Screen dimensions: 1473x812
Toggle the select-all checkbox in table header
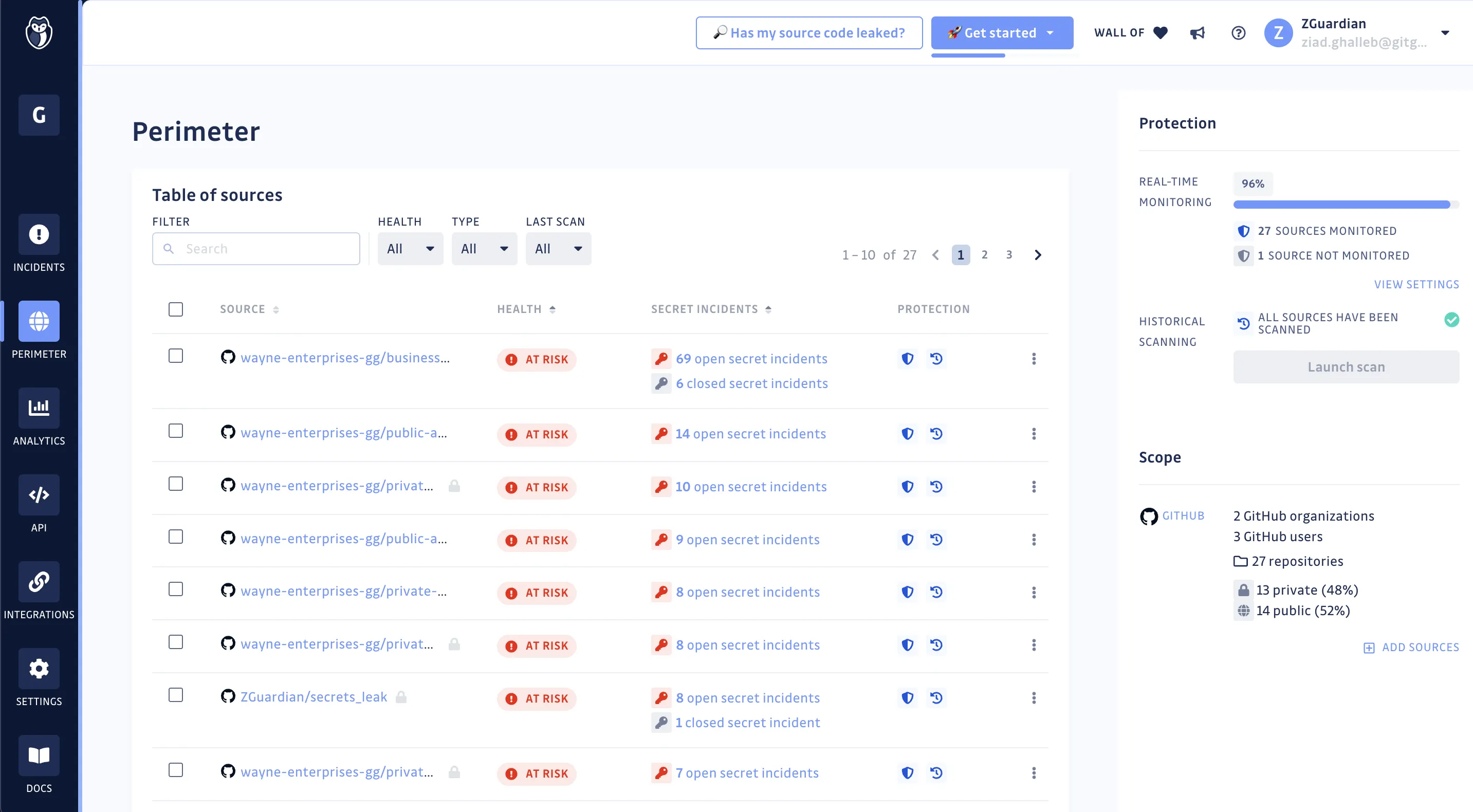click(176, 309)
